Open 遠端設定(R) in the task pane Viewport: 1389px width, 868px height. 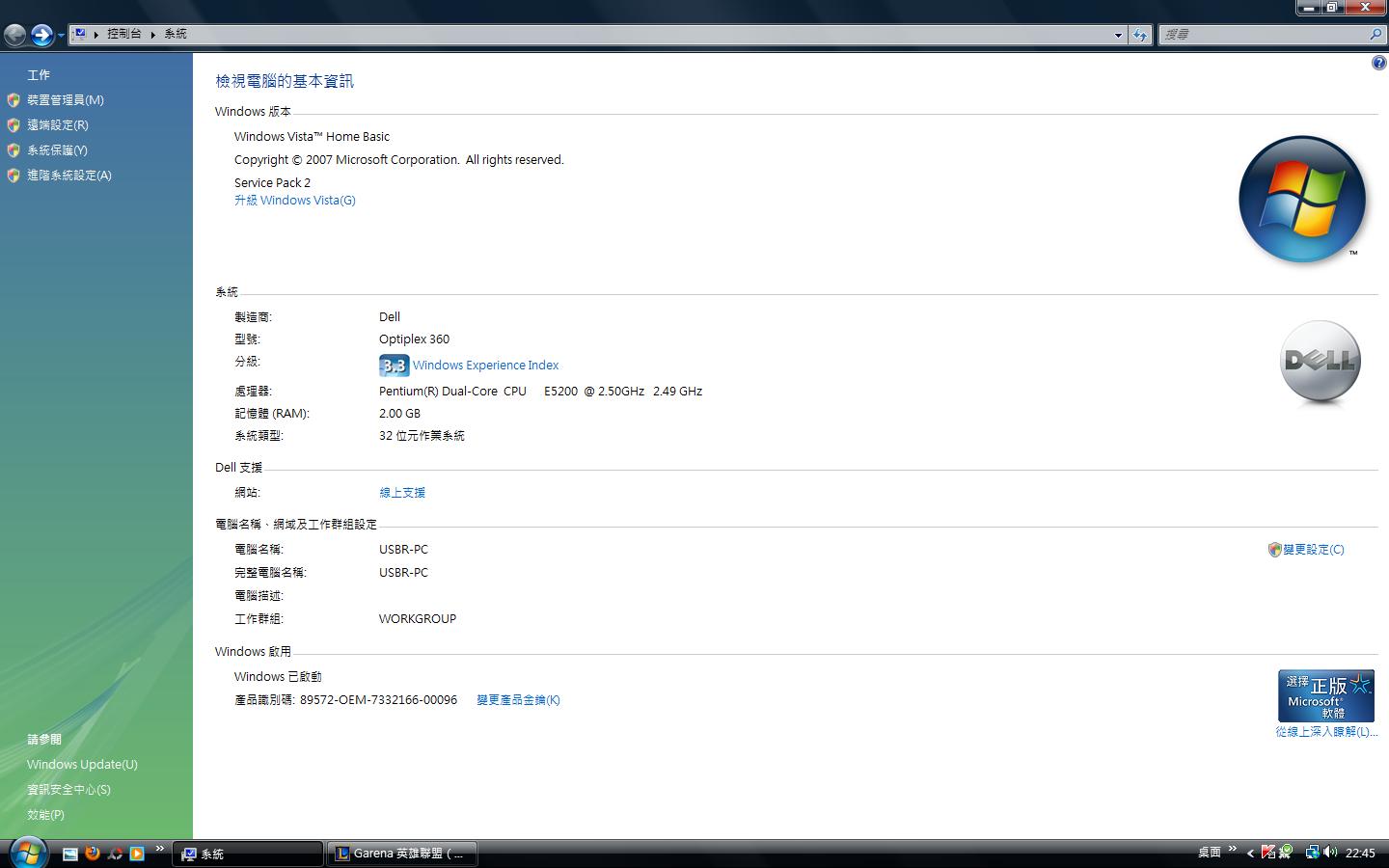[x=58, y=125]
